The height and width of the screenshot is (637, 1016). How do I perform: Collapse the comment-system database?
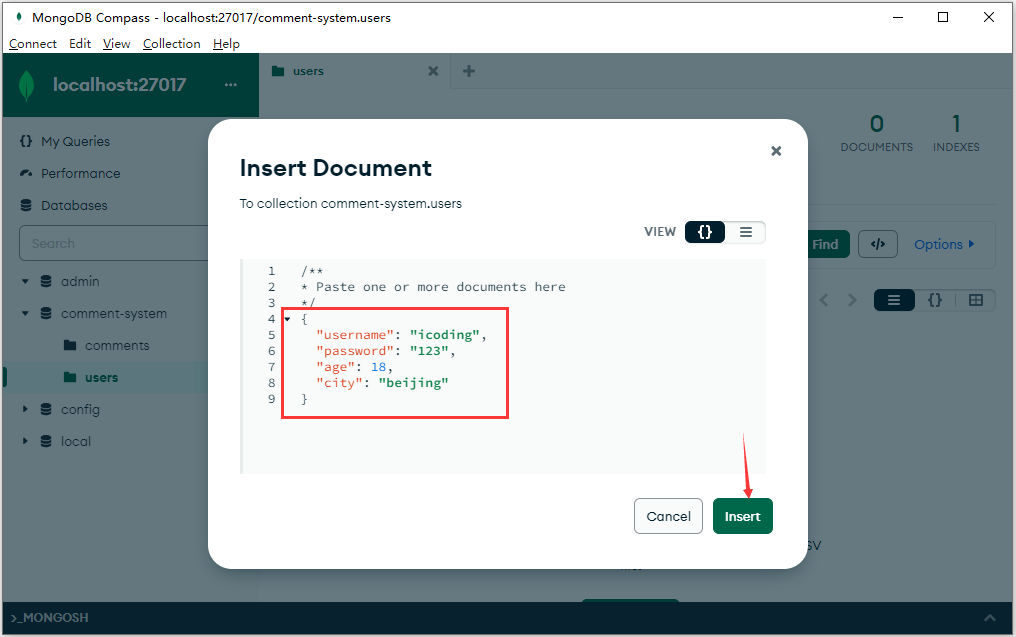point(26,313)
